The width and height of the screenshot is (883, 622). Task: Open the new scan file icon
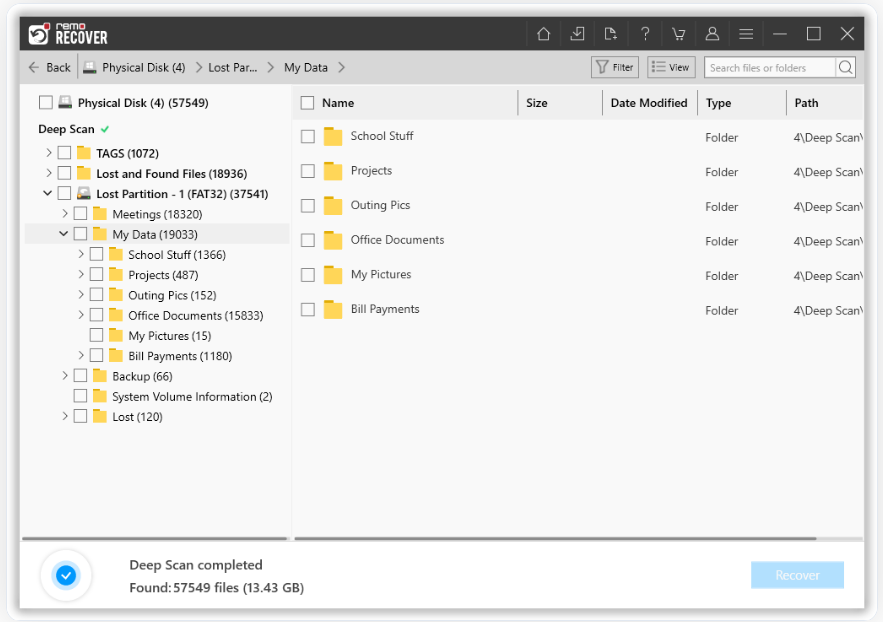(x=611, y=33)
